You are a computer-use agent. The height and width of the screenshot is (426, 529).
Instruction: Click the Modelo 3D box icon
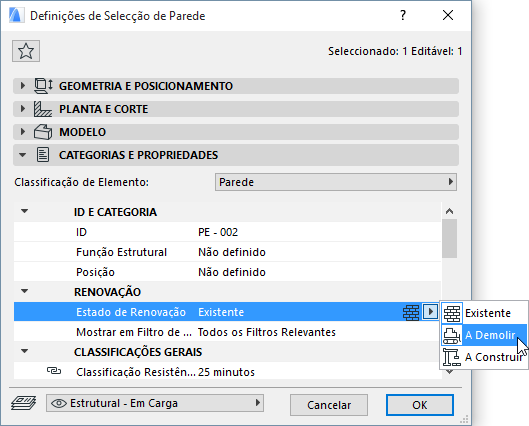tap(43, 132)
